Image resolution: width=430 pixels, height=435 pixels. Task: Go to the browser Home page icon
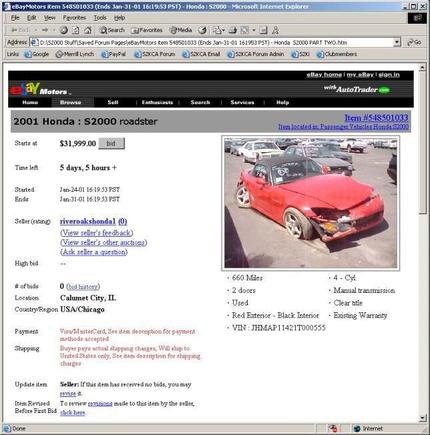point(88,30)
